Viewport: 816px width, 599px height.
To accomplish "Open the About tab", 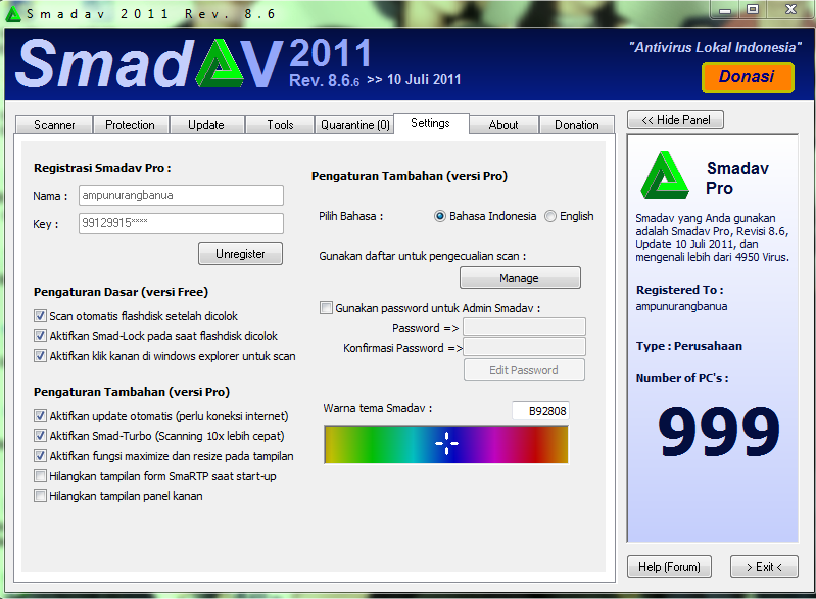I will coord(503,125).
